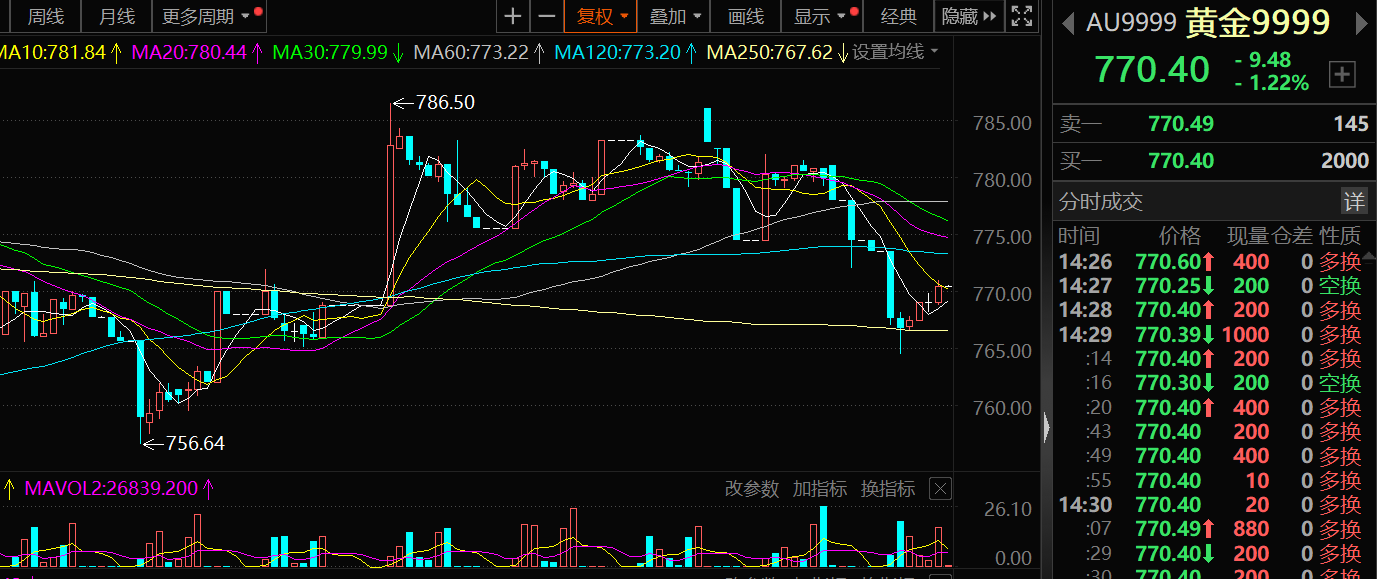This screenshot has height=579, width=1377.
Task: Zoom in chart with plus button
Action: point(512,16)
